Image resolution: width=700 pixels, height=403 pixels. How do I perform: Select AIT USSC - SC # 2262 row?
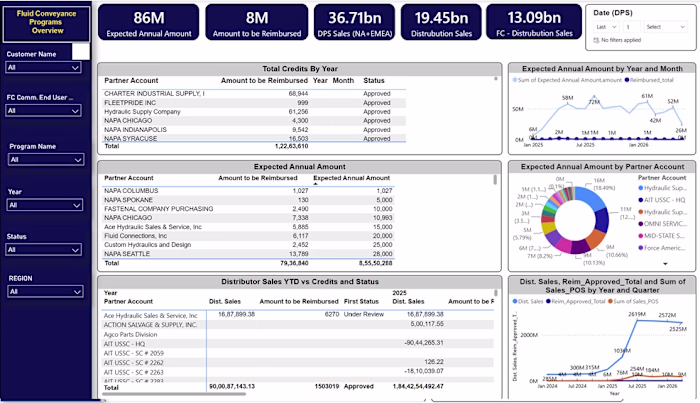[298, 362]
